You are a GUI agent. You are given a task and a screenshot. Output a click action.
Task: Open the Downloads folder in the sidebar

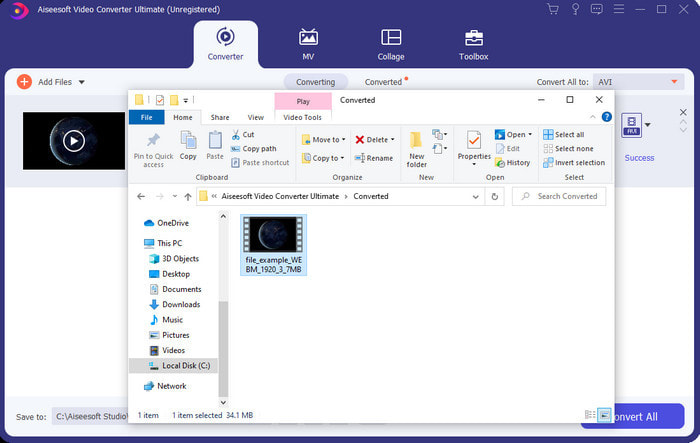[175, 305]
